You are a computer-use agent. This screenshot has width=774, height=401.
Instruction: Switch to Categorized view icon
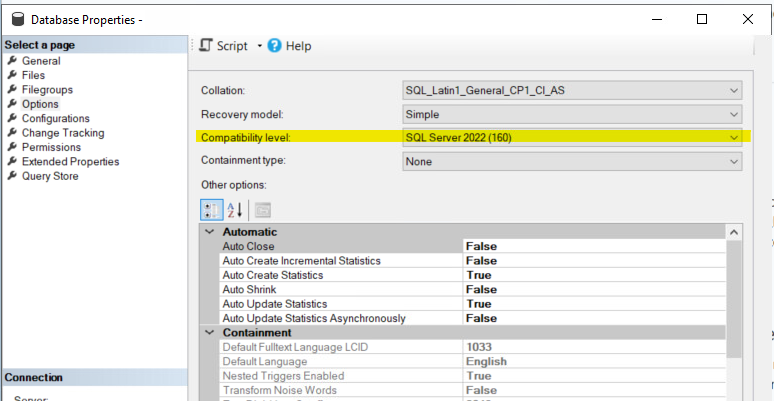click(212, 210)
